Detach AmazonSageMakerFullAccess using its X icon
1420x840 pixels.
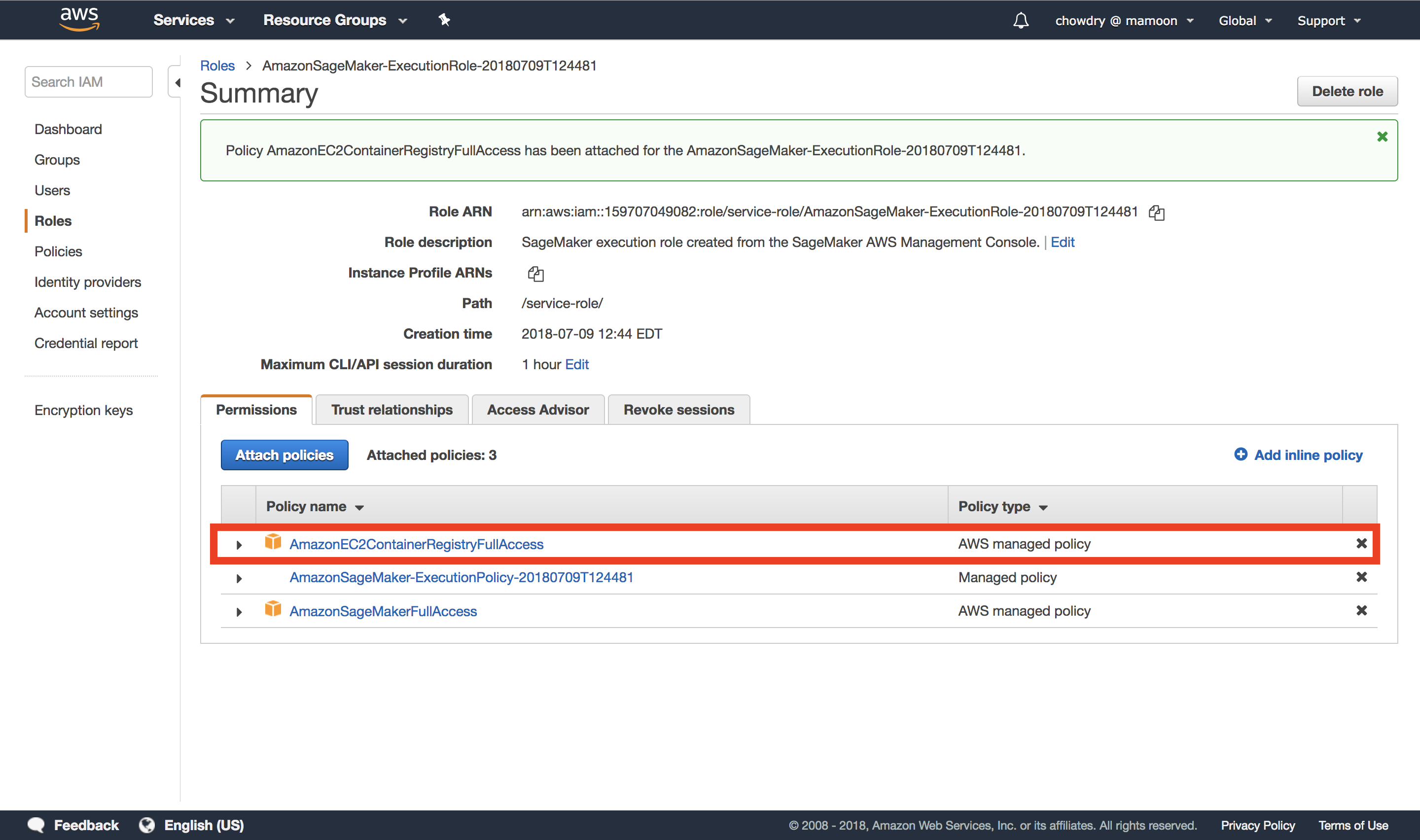(1361, 610)
